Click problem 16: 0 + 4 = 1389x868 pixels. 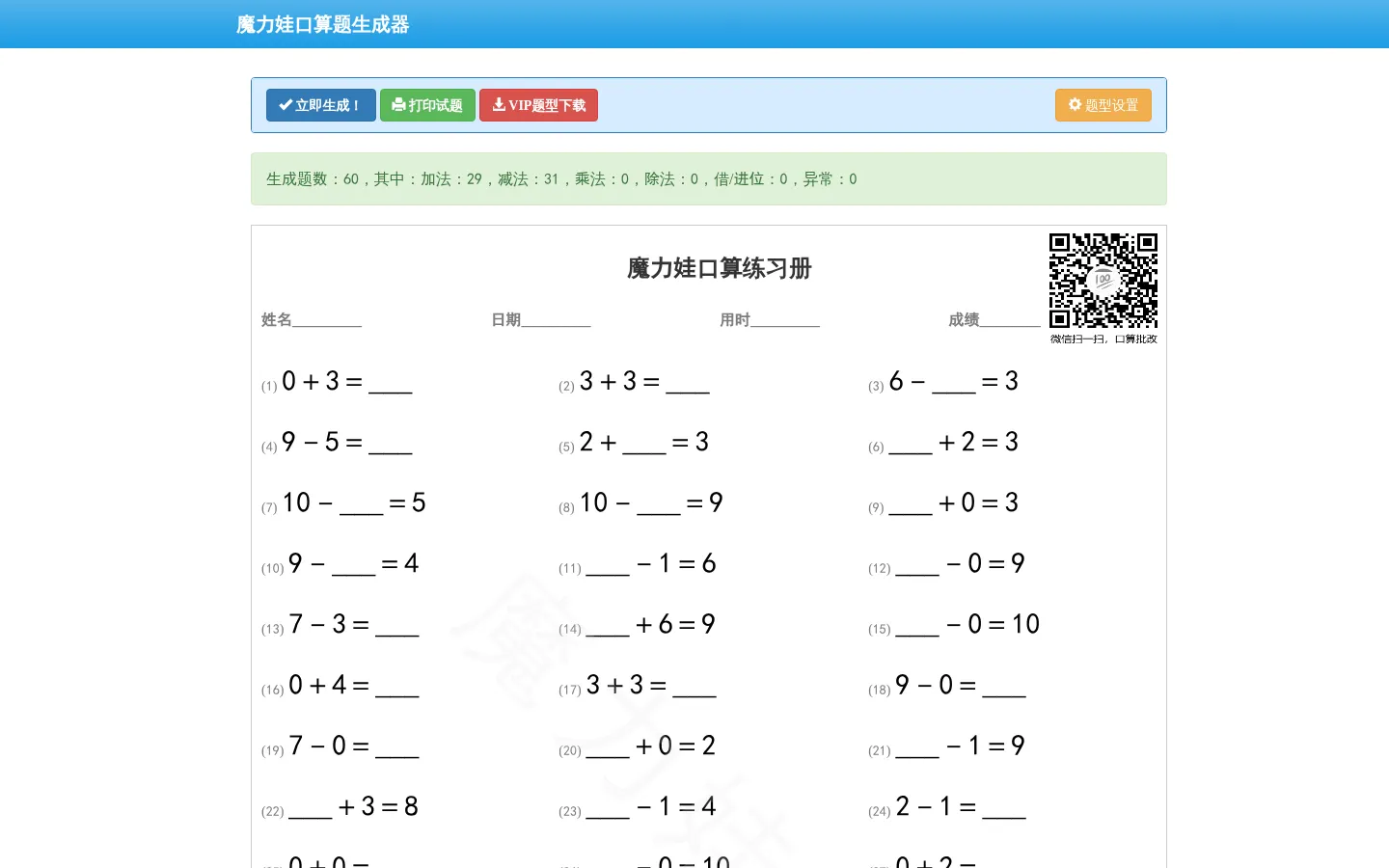[340, 686]
